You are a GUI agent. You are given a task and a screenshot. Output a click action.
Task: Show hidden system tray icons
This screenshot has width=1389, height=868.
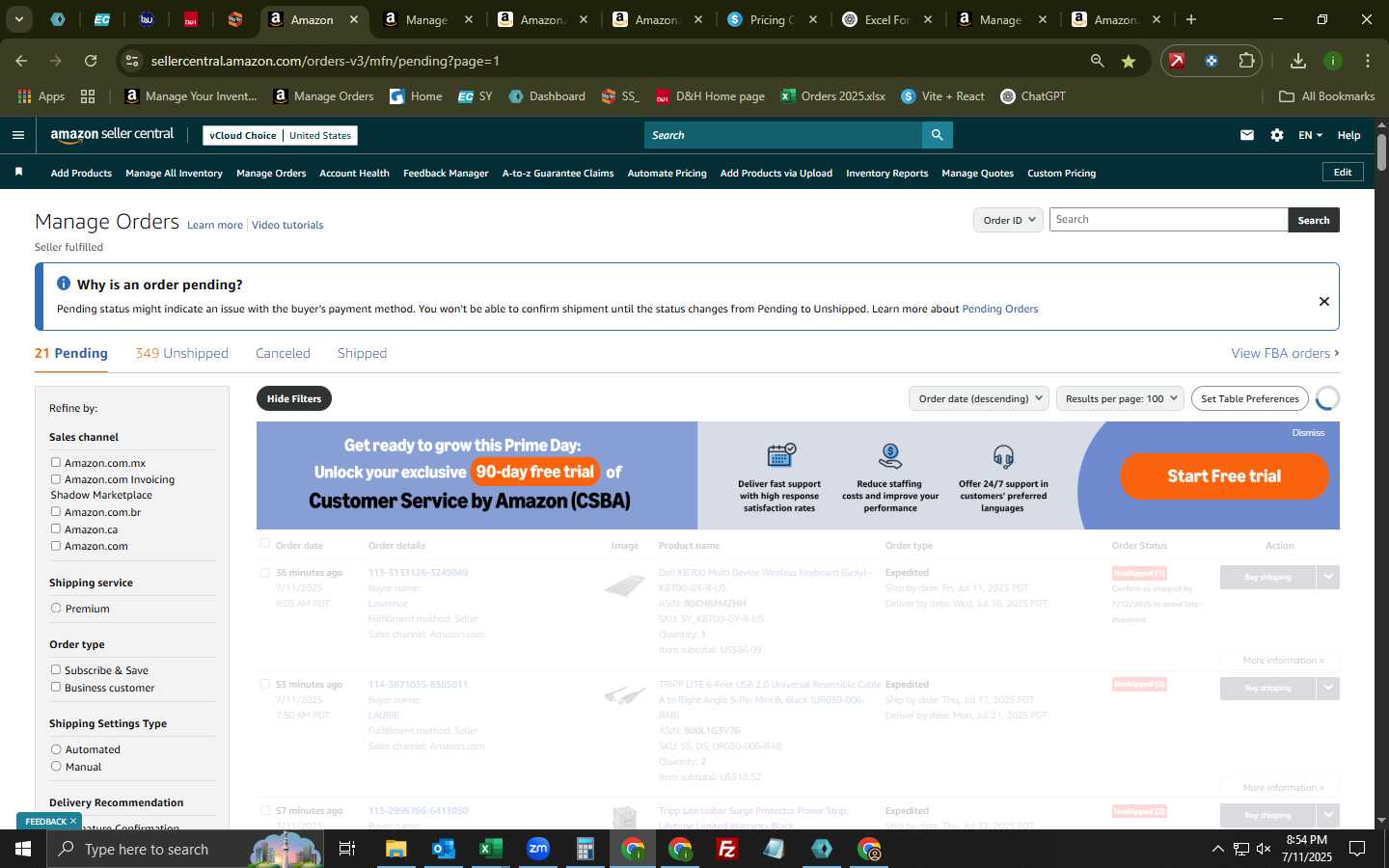click(1217, 849)
